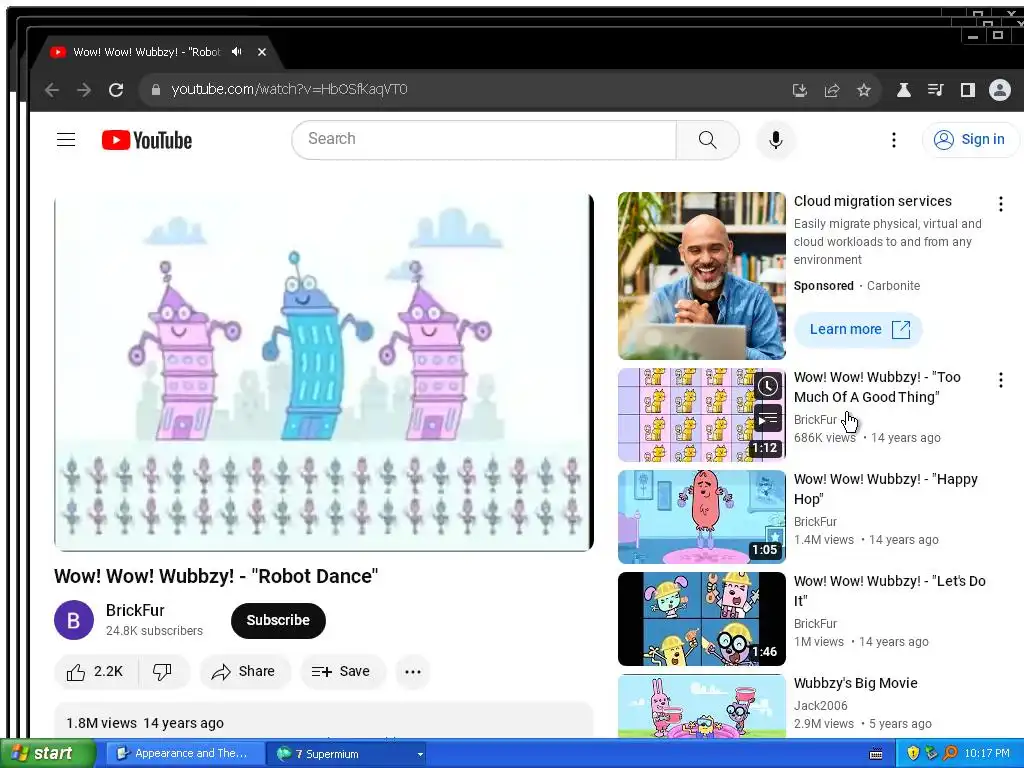The image size is (1024, 768).
Task: Click the browser forward arrow
Action: pyautogui.click(x=84, y=90)
